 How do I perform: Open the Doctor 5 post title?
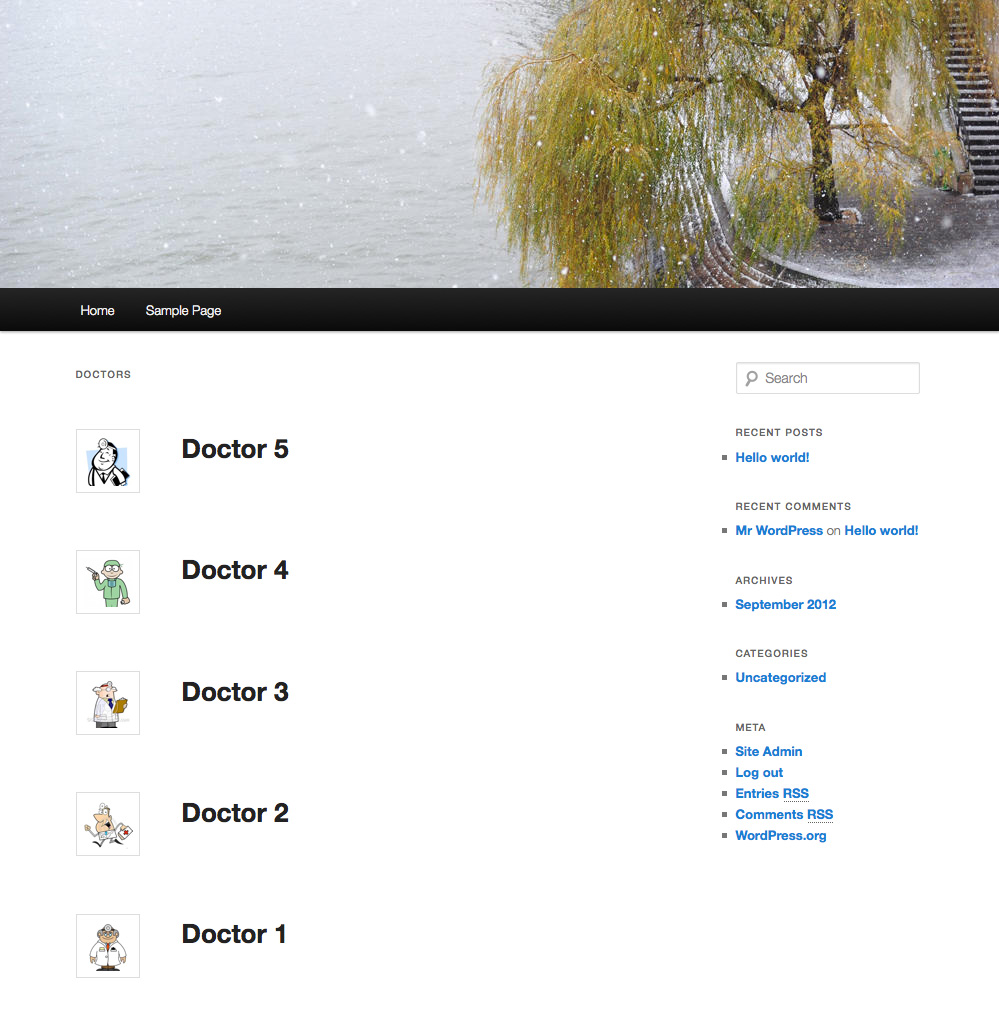point(235,450)
